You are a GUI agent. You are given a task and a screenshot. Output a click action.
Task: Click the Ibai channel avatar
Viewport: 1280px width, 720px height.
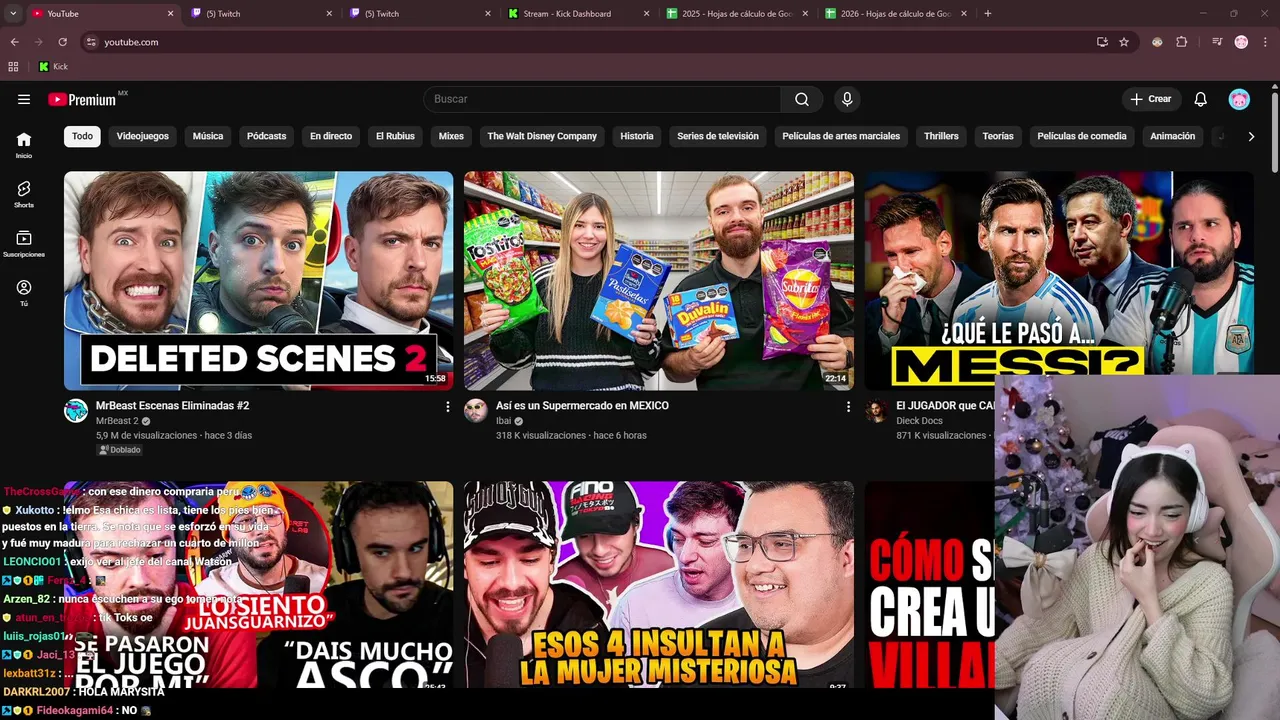click(x=476, y=411)
